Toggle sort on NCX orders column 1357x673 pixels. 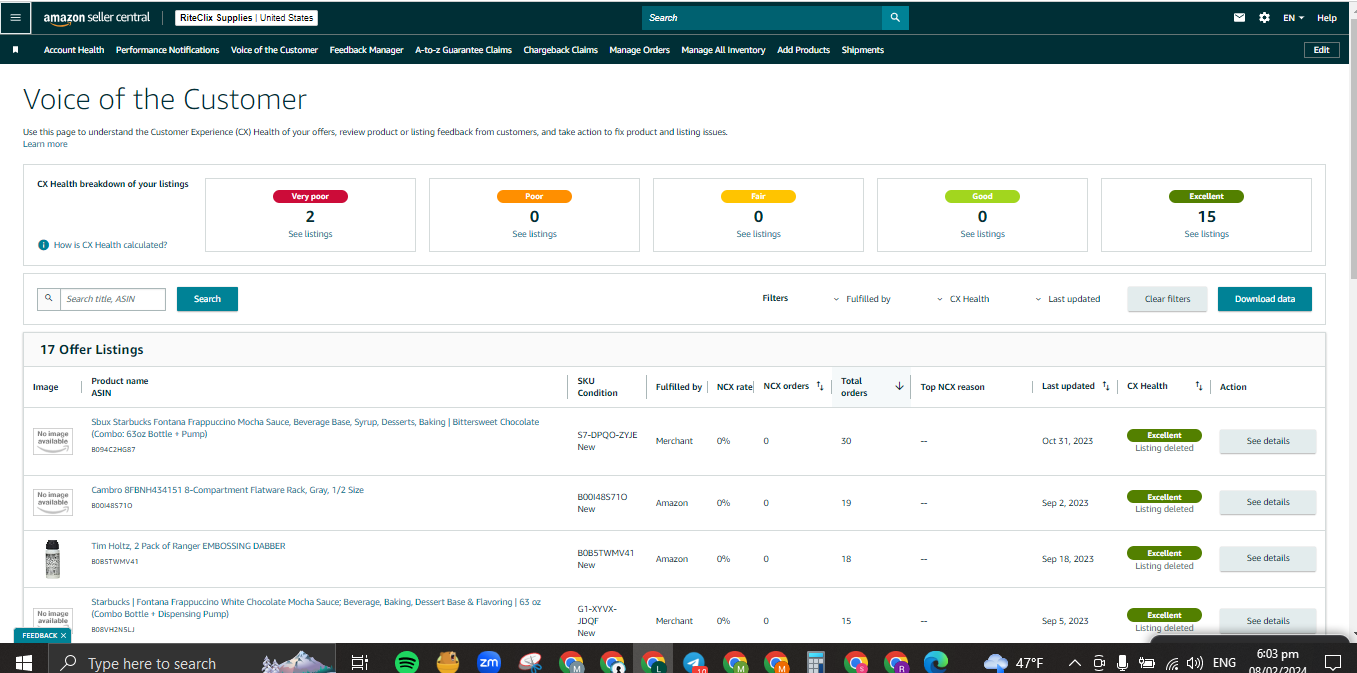coord(820,386)
